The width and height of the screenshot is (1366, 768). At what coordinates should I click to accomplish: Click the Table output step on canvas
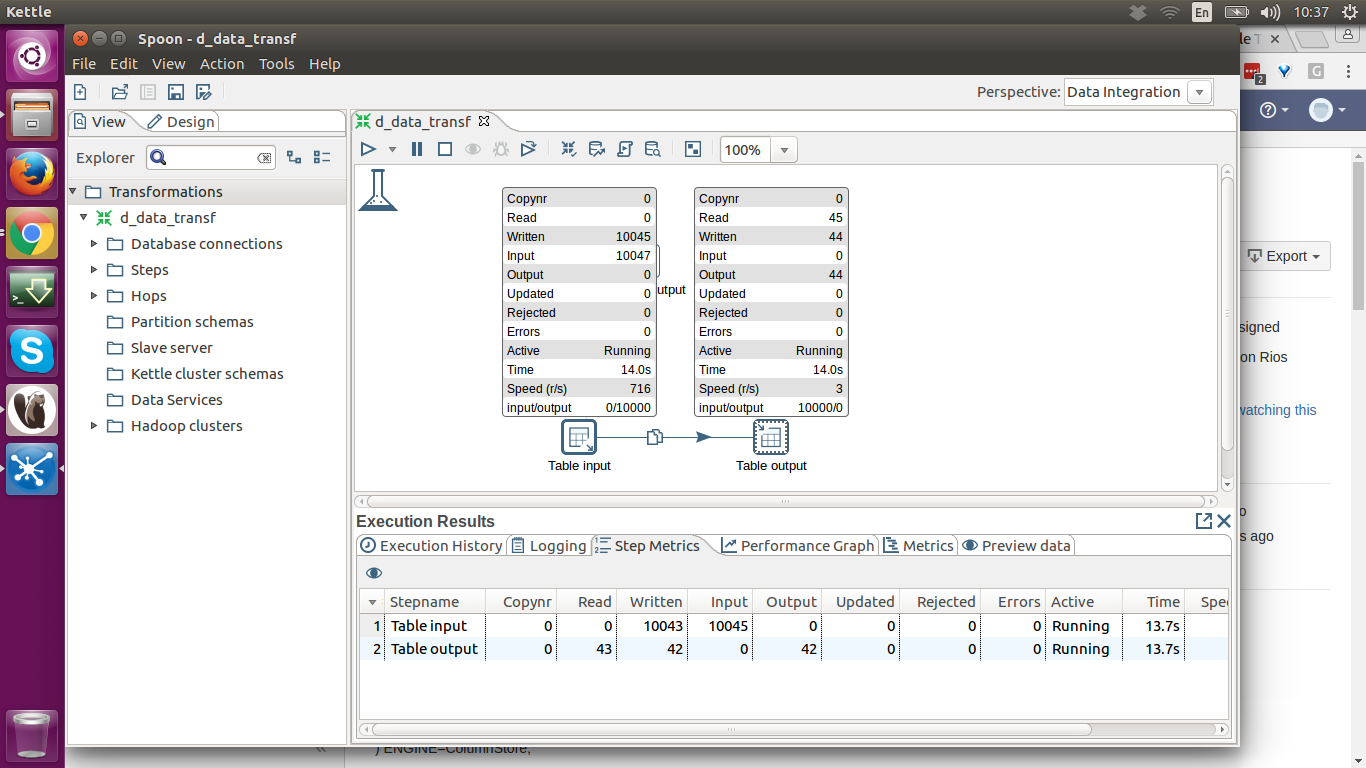(770, 437)
